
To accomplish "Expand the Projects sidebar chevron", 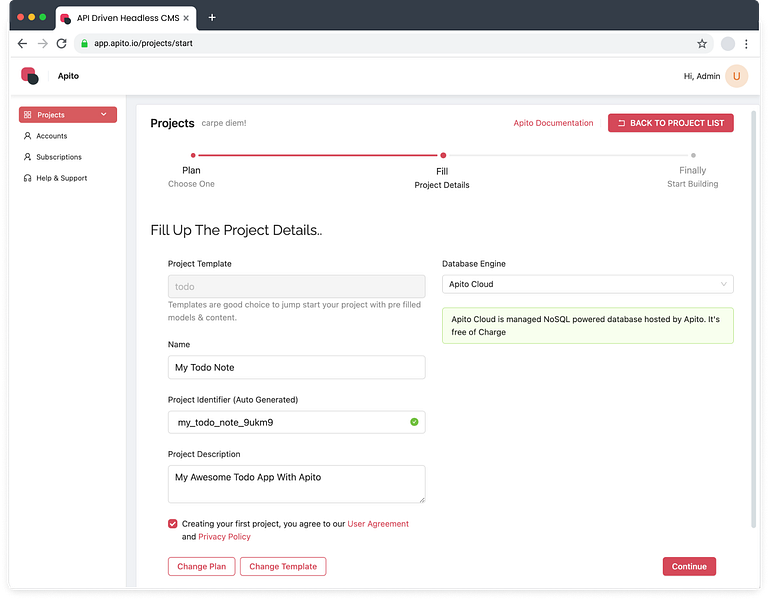I will [103, 114].
